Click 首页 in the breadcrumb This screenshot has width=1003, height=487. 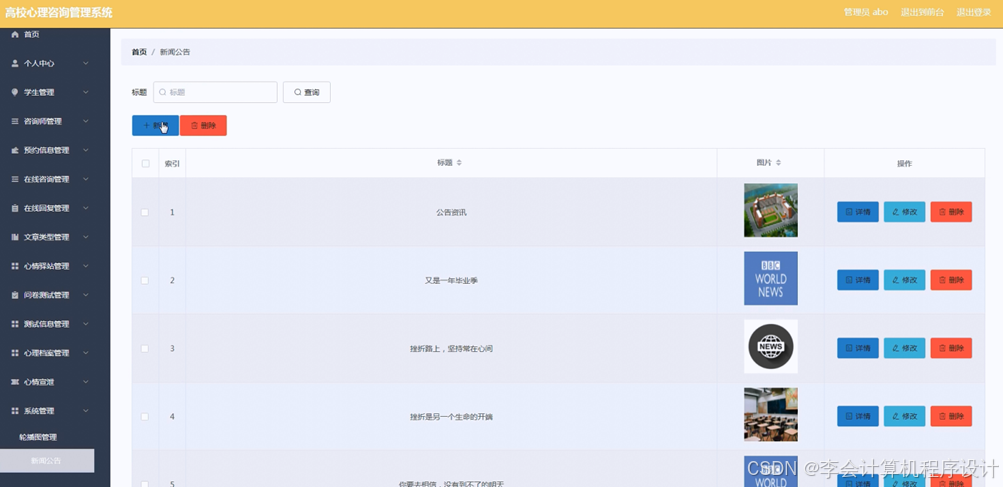(139, 52)
